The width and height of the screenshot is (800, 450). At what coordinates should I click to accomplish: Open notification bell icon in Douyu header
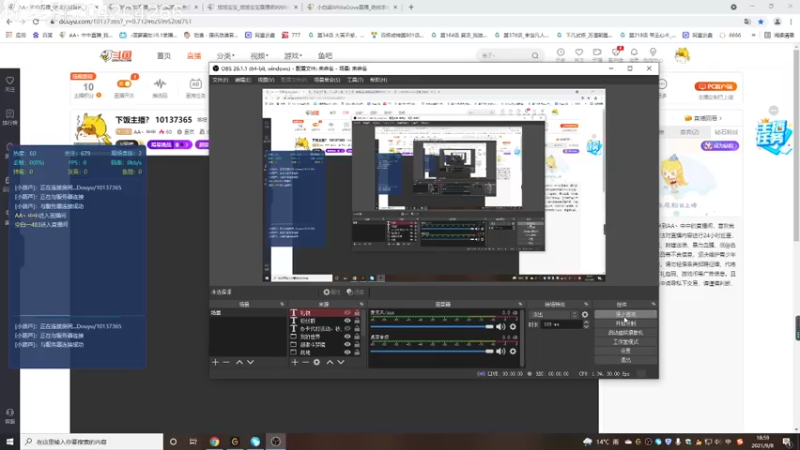tap(634, 53)
